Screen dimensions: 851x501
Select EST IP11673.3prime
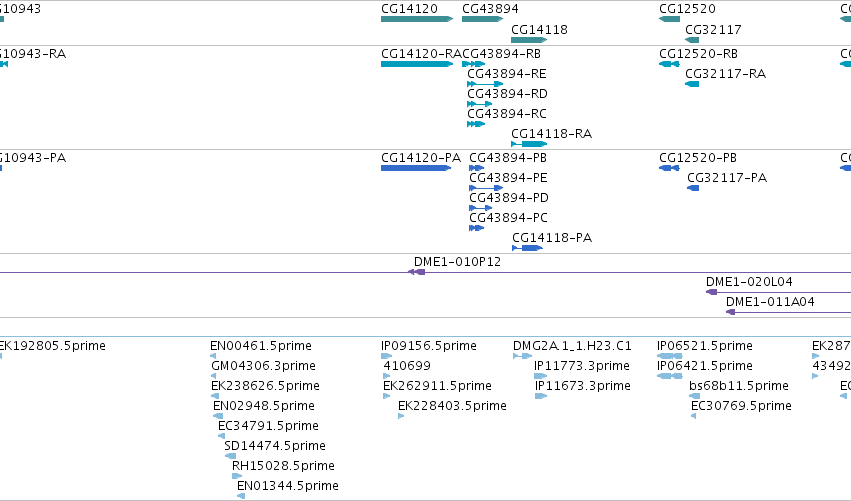[541, 396]
